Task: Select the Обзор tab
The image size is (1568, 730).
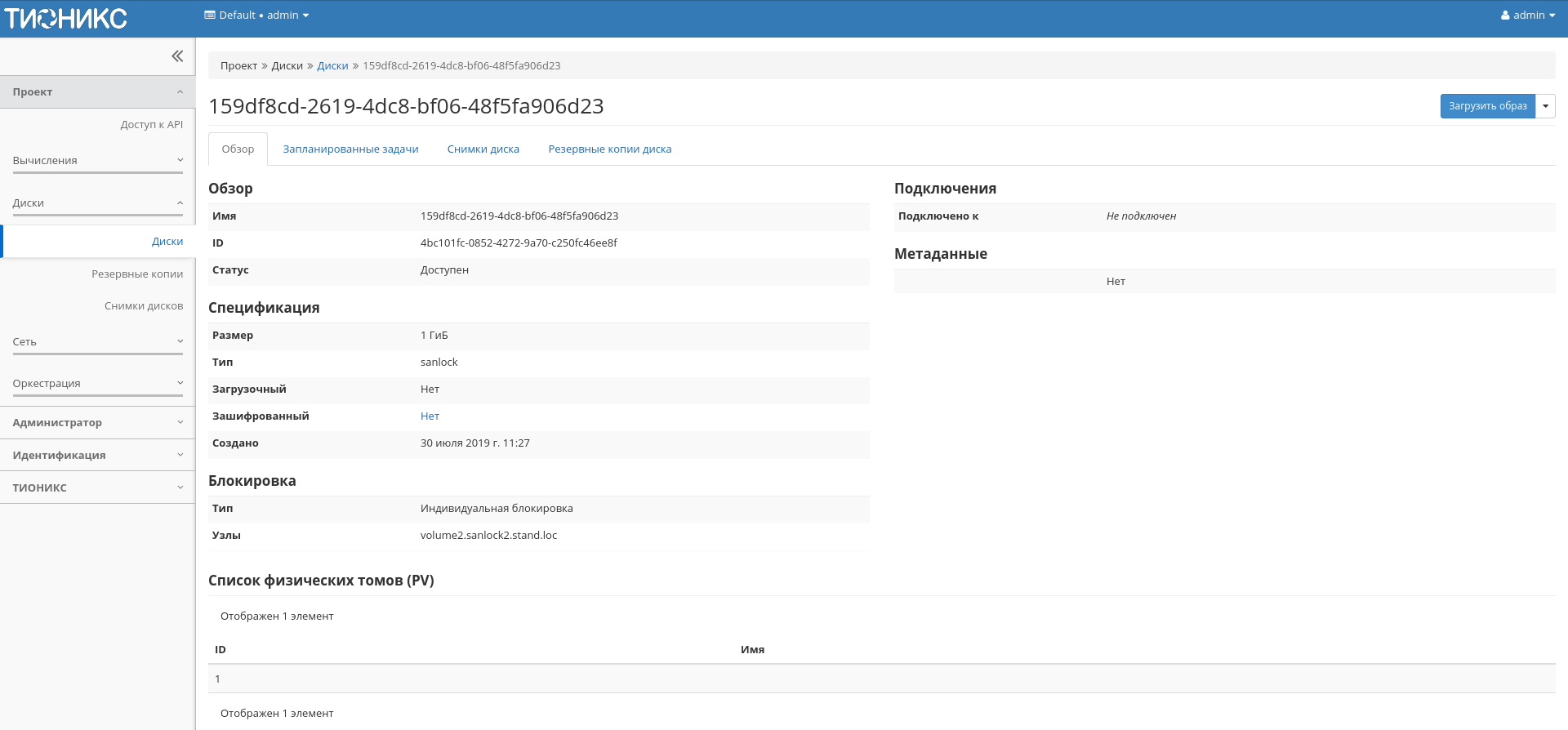Action: coord(238,149)
